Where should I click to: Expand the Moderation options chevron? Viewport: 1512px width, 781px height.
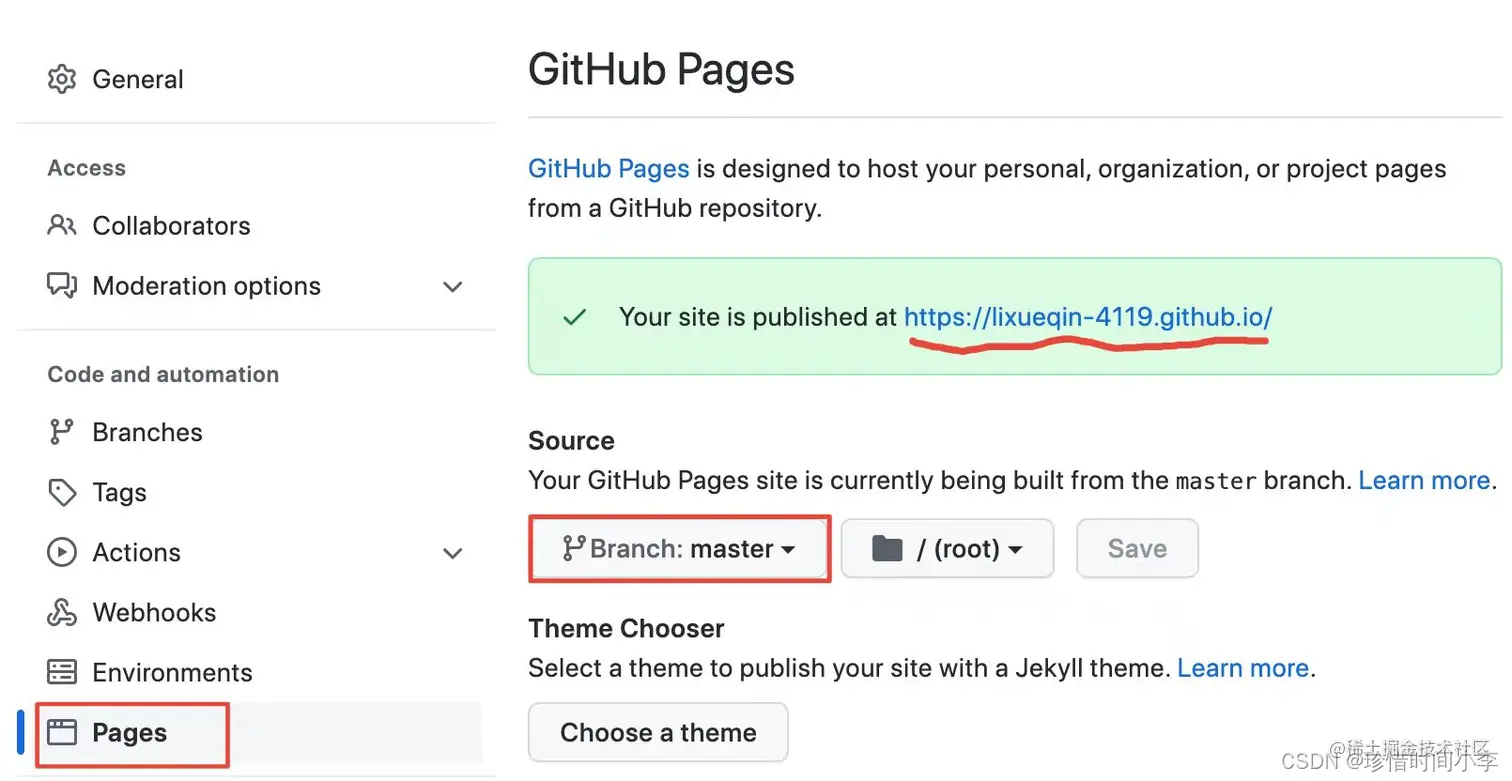pyautogui.click(x=453, y=287)
